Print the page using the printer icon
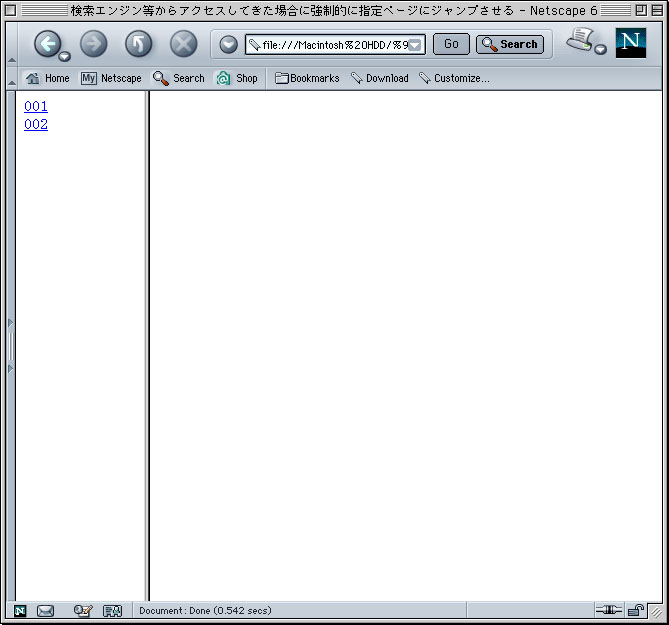The width and height of the screenshot is (669, 625). [x=580, y=40]
